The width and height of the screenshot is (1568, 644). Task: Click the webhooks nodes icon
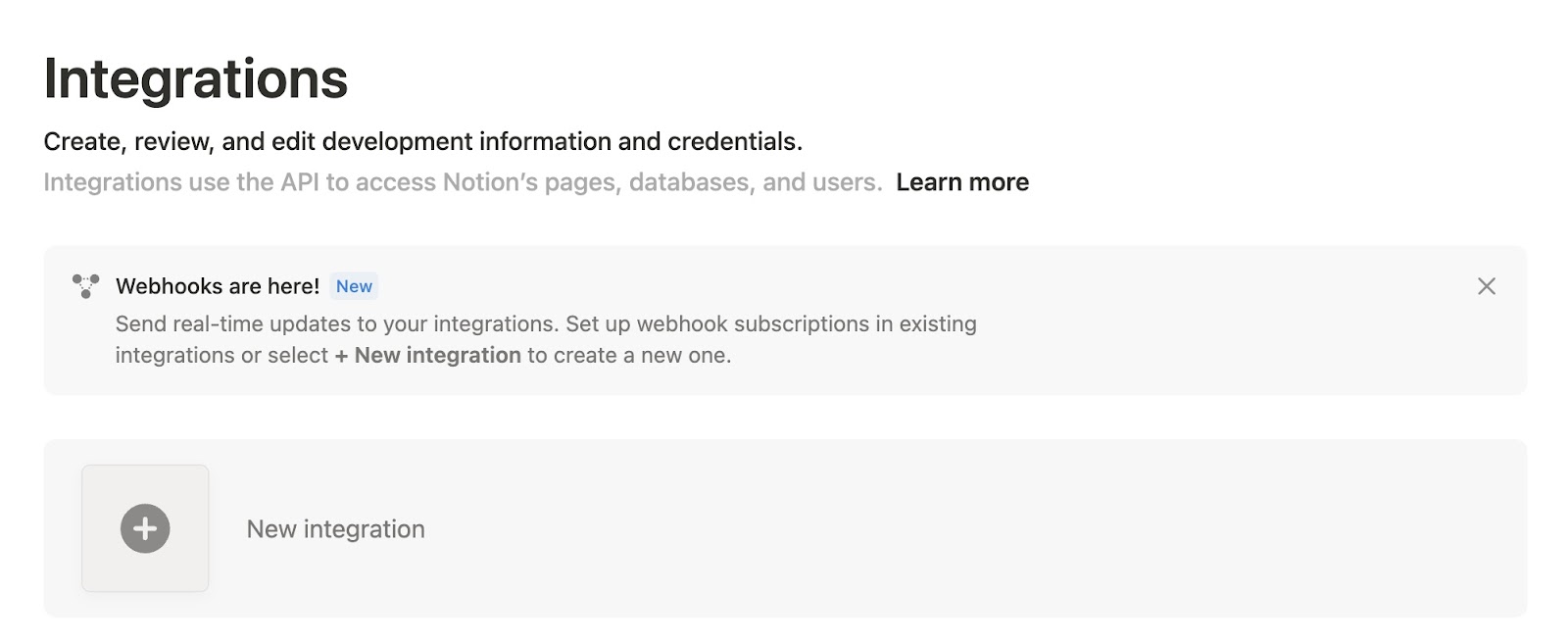85,286
